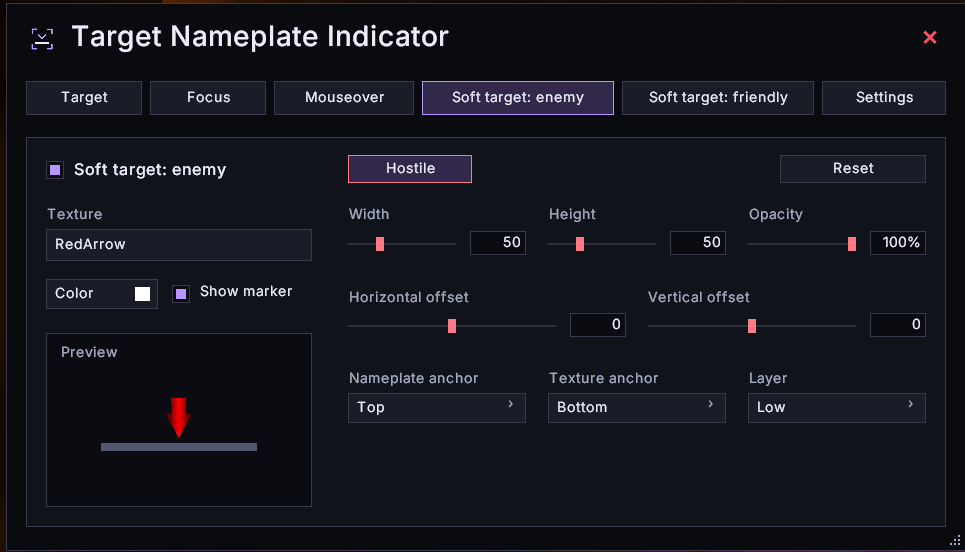This screenshot has height=552, width=965.
Task: Expand the Layer dropdown set to Low
Action: 837,408
